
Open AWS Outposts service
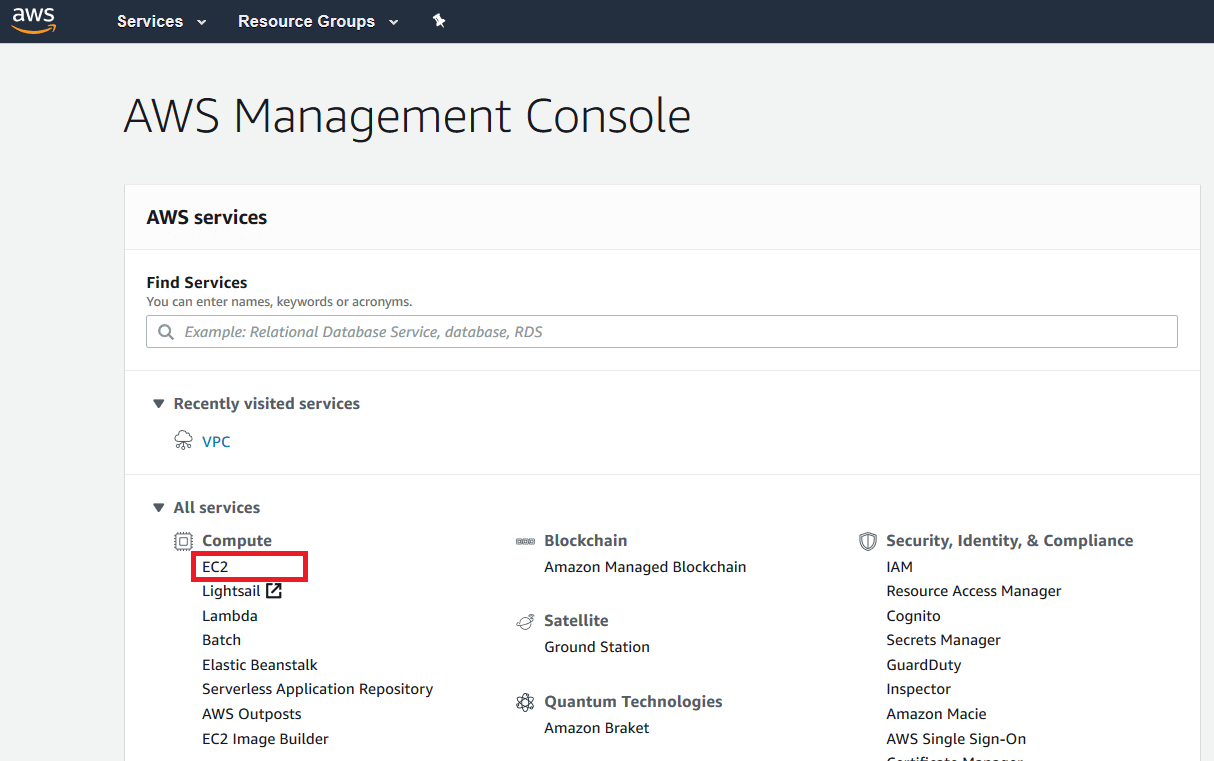point(252,714)
